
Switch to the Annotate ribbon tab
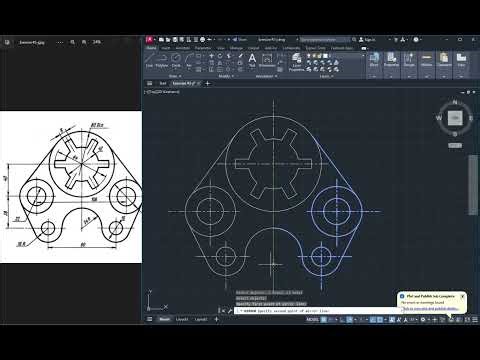pyautogui.click(x=183, y=48)
